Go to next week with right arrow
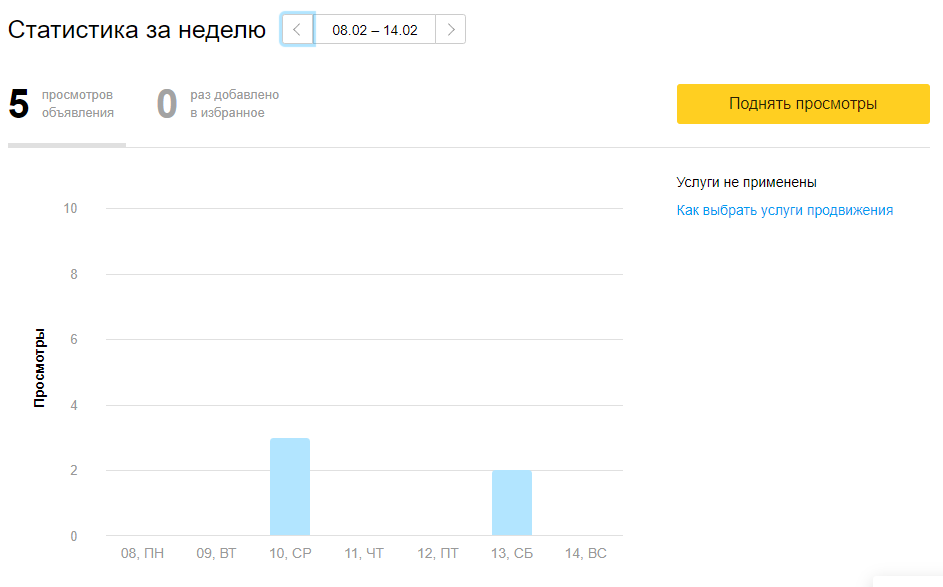 pos(450,29)
